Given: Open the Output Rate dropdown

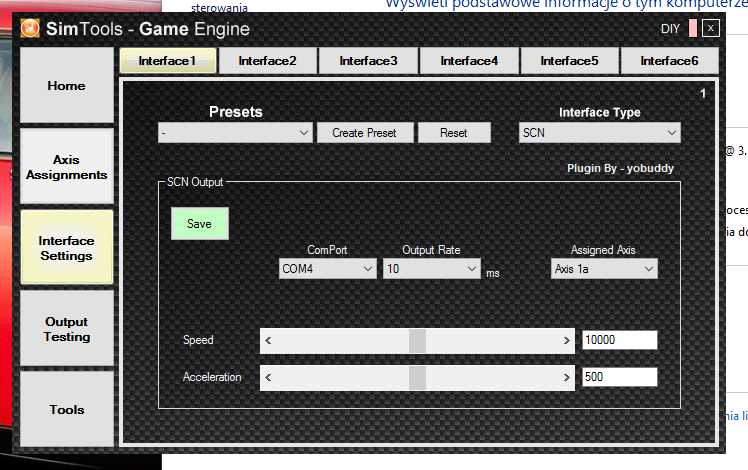Looking at the screenshot, I should point(431,269).
